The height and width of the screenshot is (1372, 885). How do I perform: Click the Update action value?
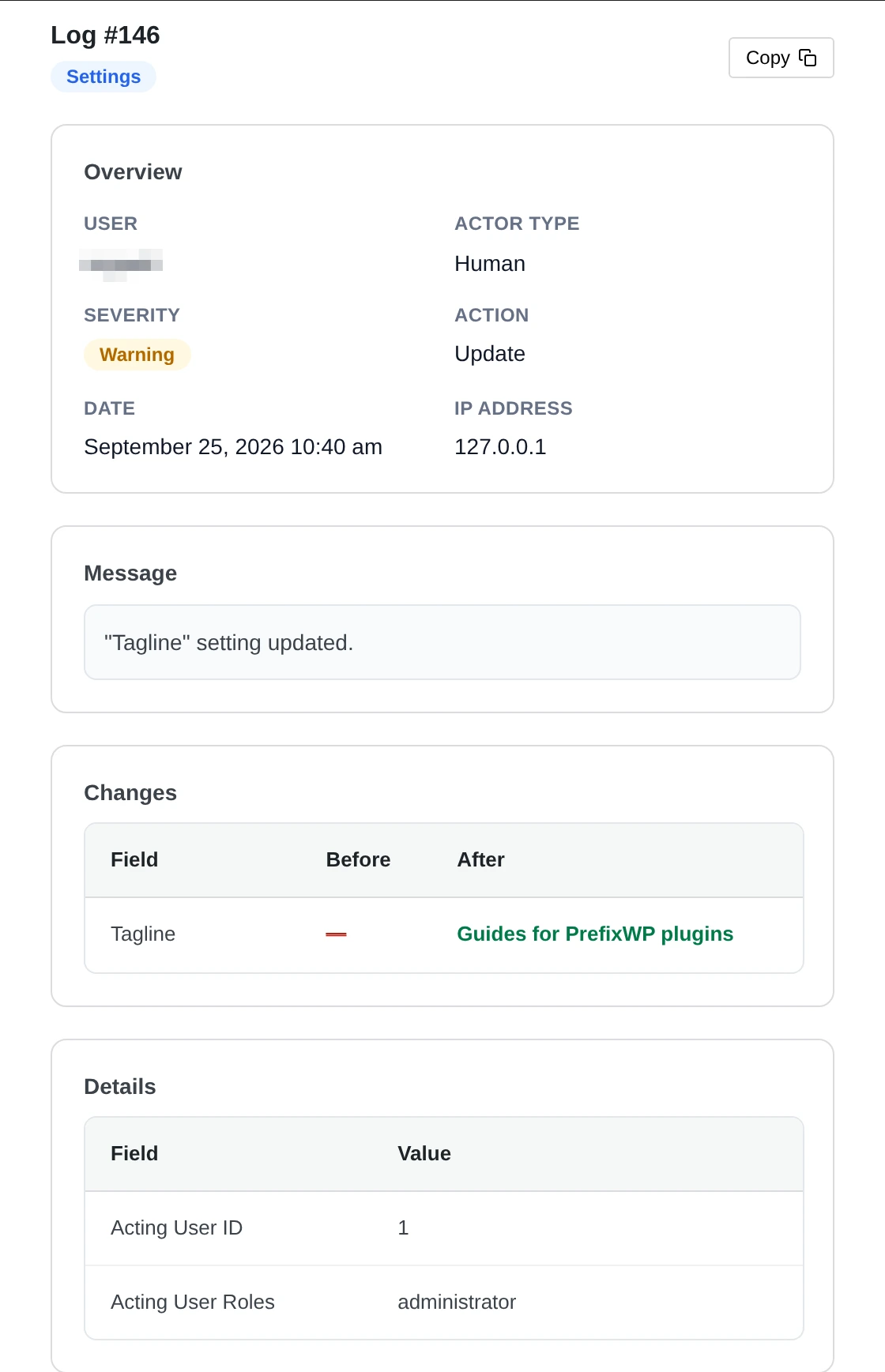coord(490,354)
